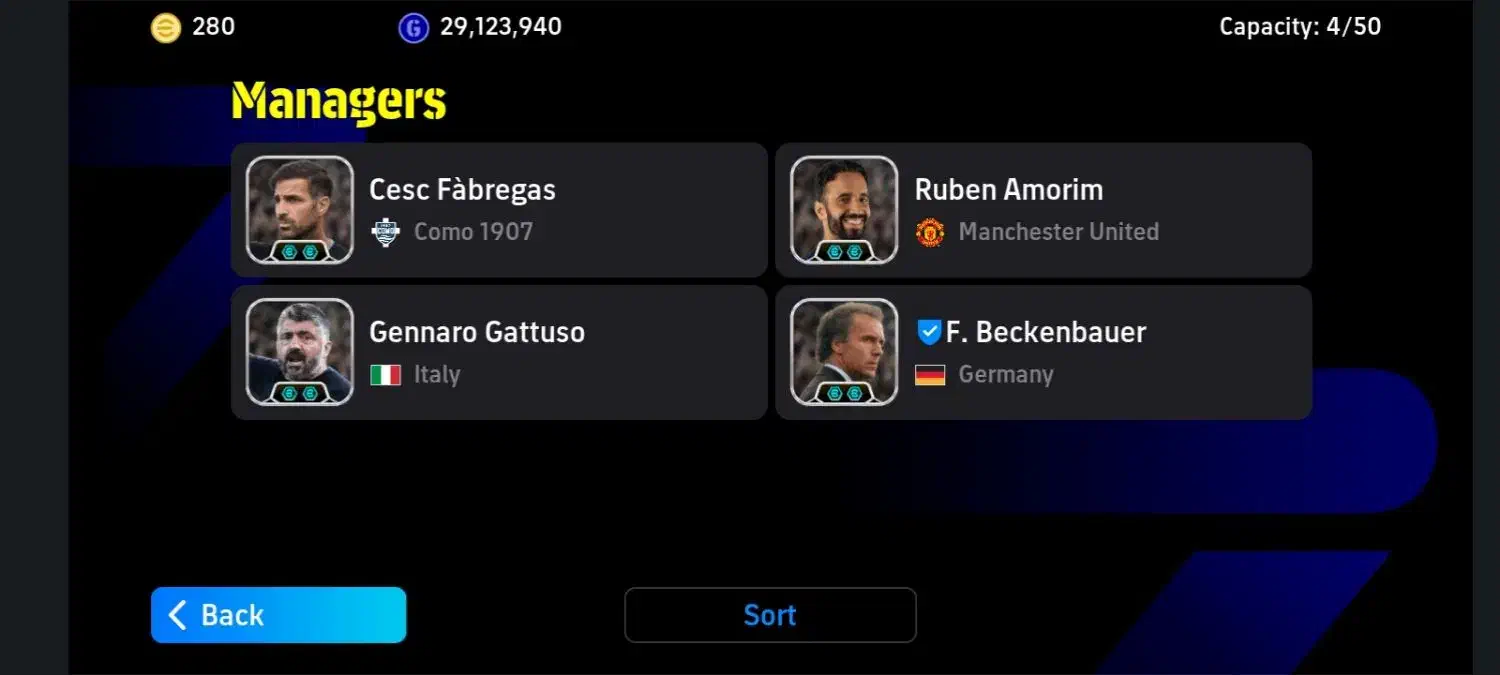Click the back arrow chevron icon
The image size is (1500, 675).
click(x=178, y=615)
